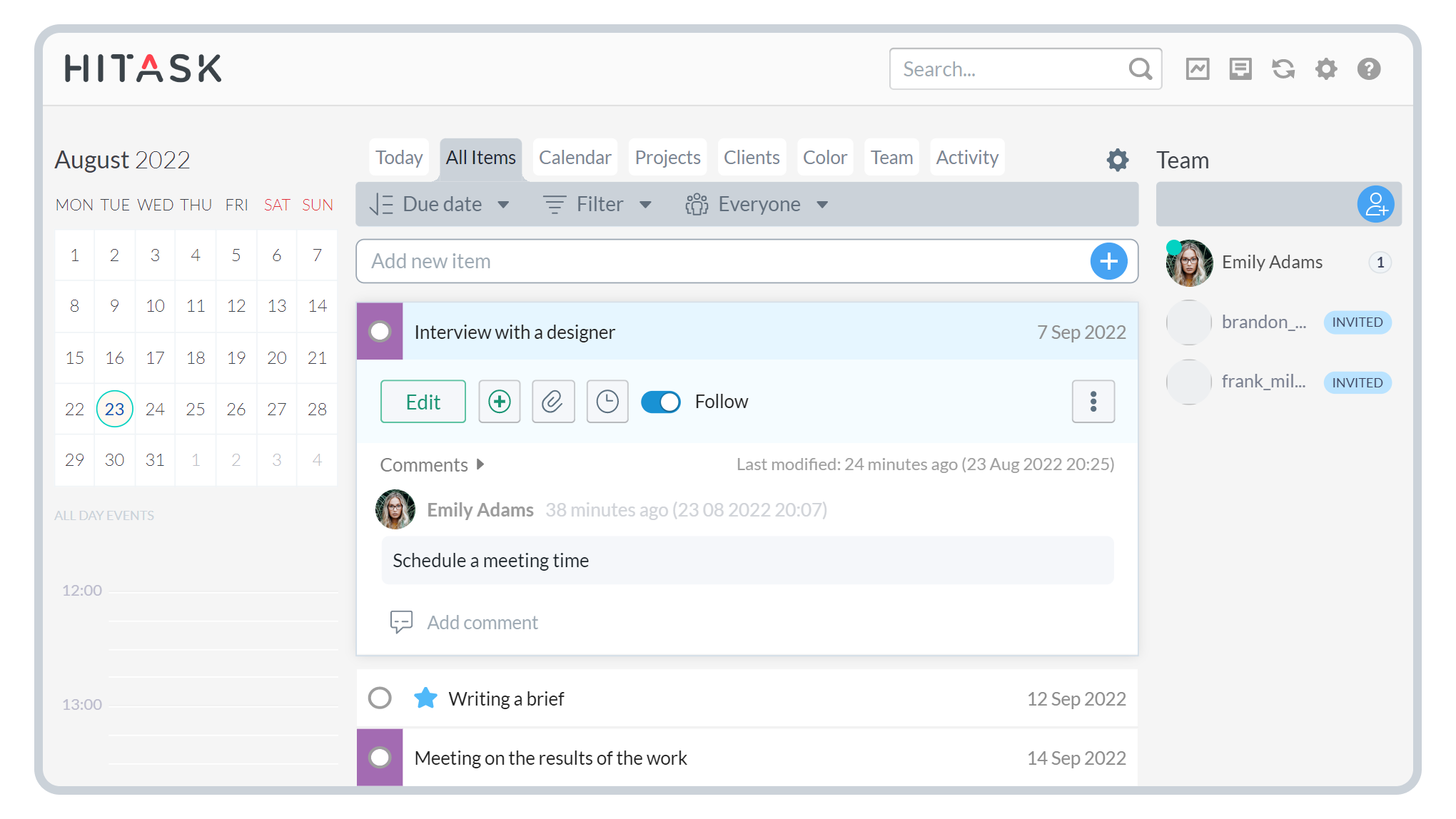Open the Activity tab

pyautogui.click(x=967, y=158)
